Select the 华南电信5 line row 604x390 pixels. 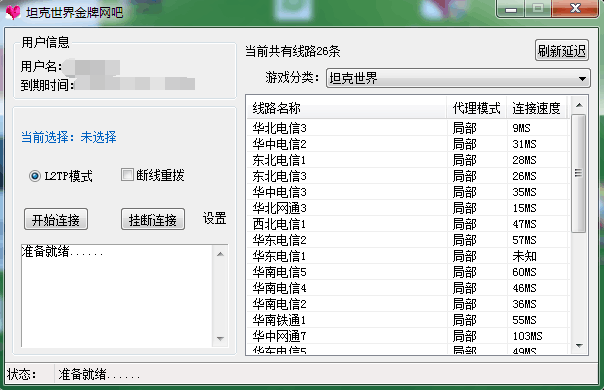coord(408,272)
